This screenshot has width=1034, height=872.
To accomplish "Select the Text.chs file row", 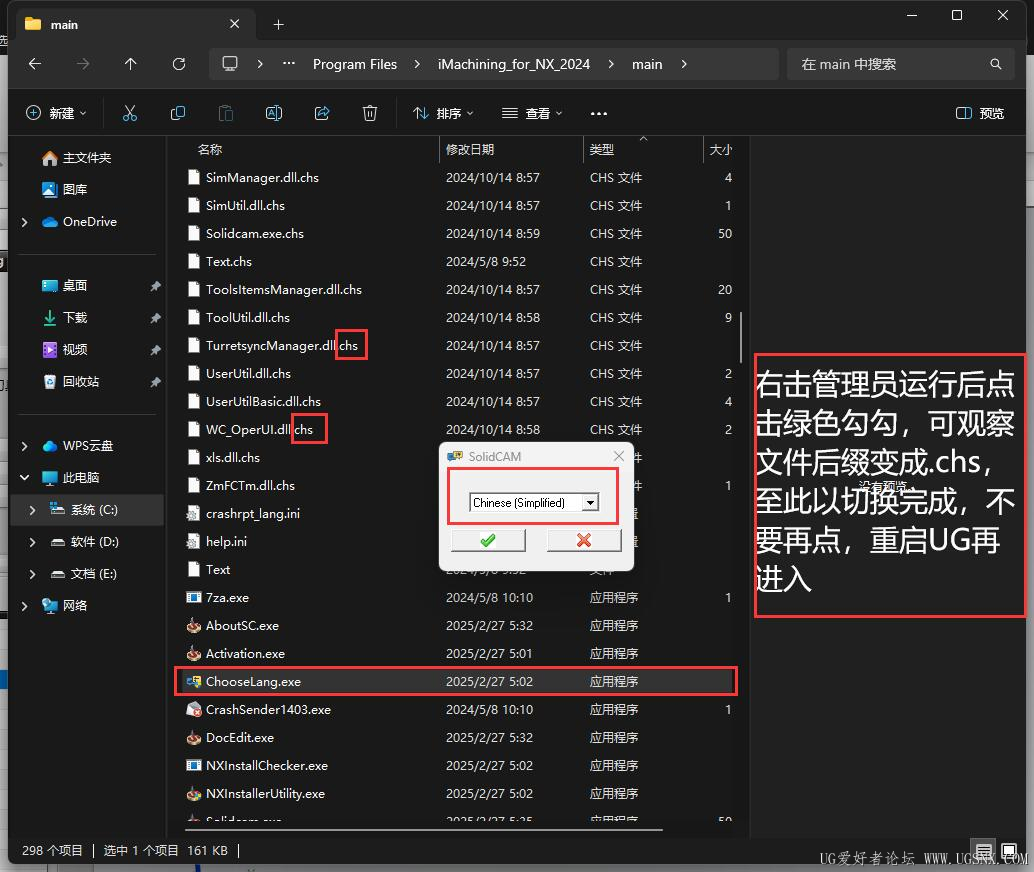I will point(459,262).
